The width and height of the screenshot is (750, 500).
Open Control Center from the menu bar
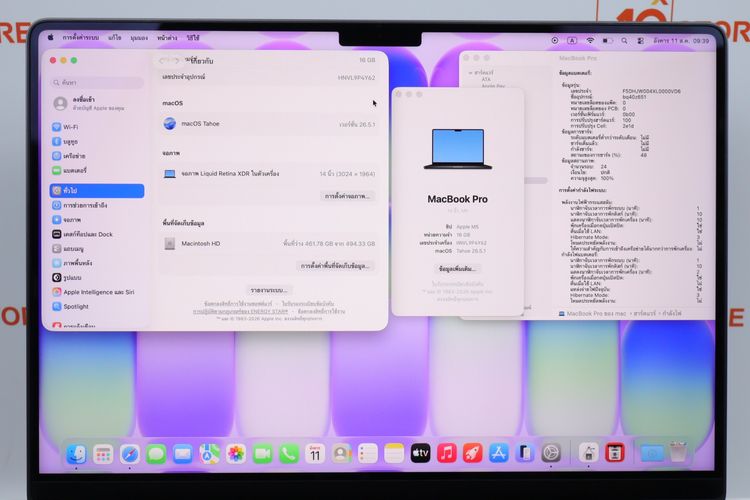click(640, 41)
